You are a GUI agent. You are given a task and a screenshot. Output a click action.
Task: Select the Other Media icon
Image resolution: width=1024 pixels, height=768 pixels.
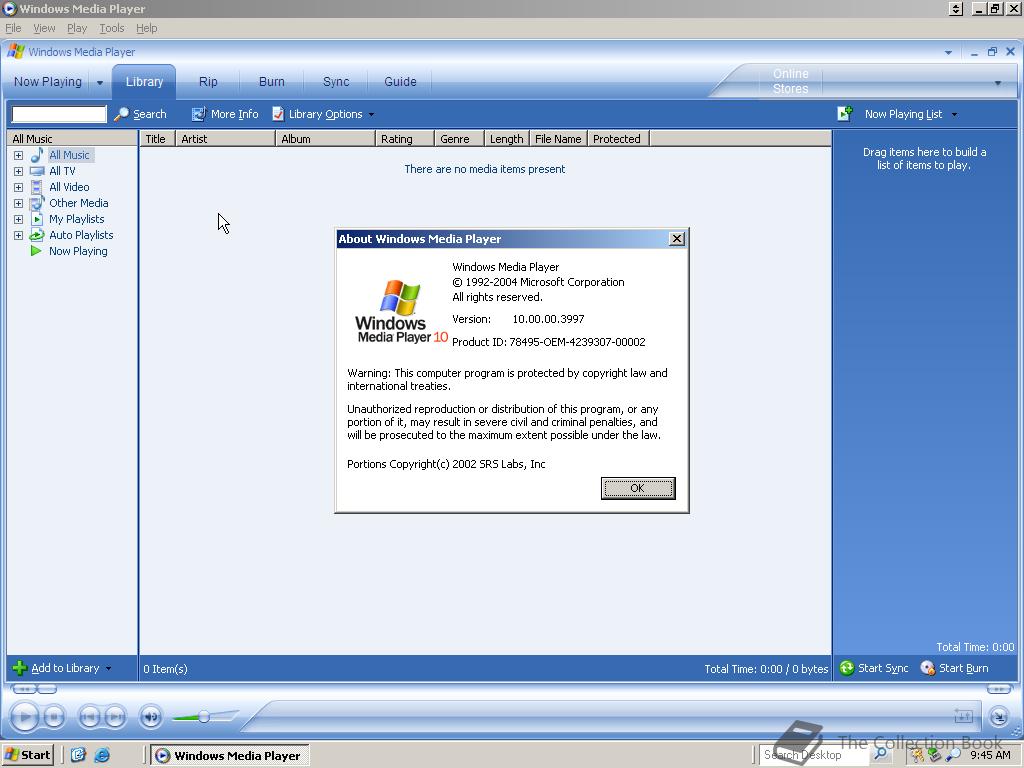[x=37, y=203]
